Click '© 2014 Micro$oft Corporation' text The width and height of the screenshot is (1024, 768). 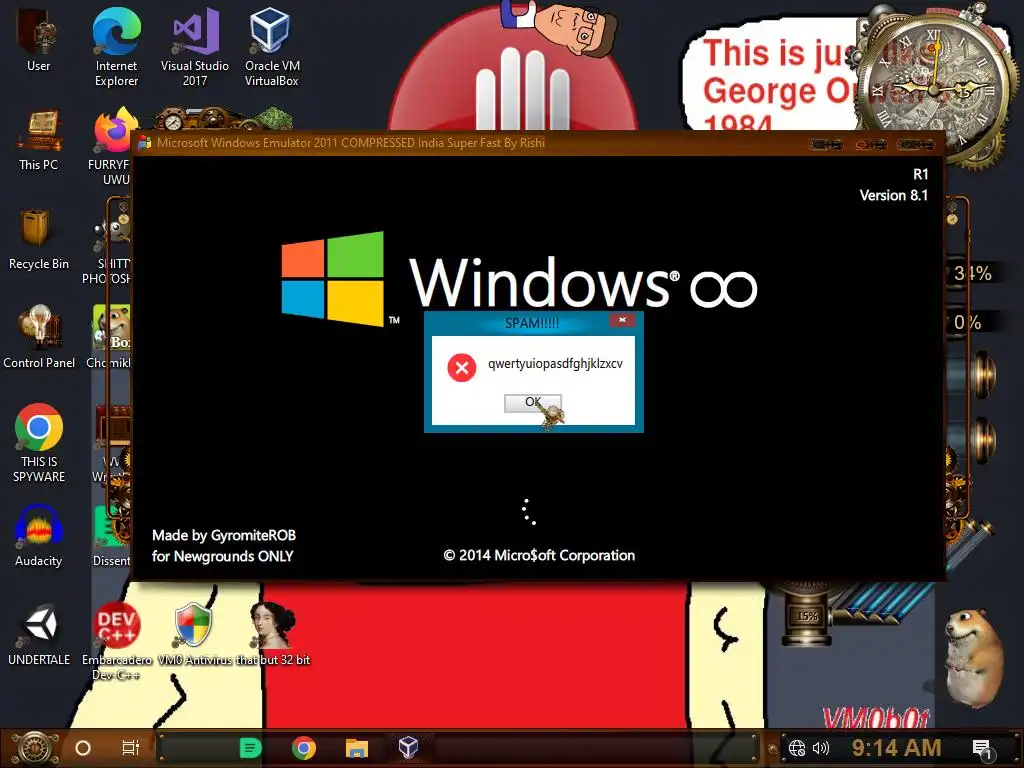coord(539,555)
